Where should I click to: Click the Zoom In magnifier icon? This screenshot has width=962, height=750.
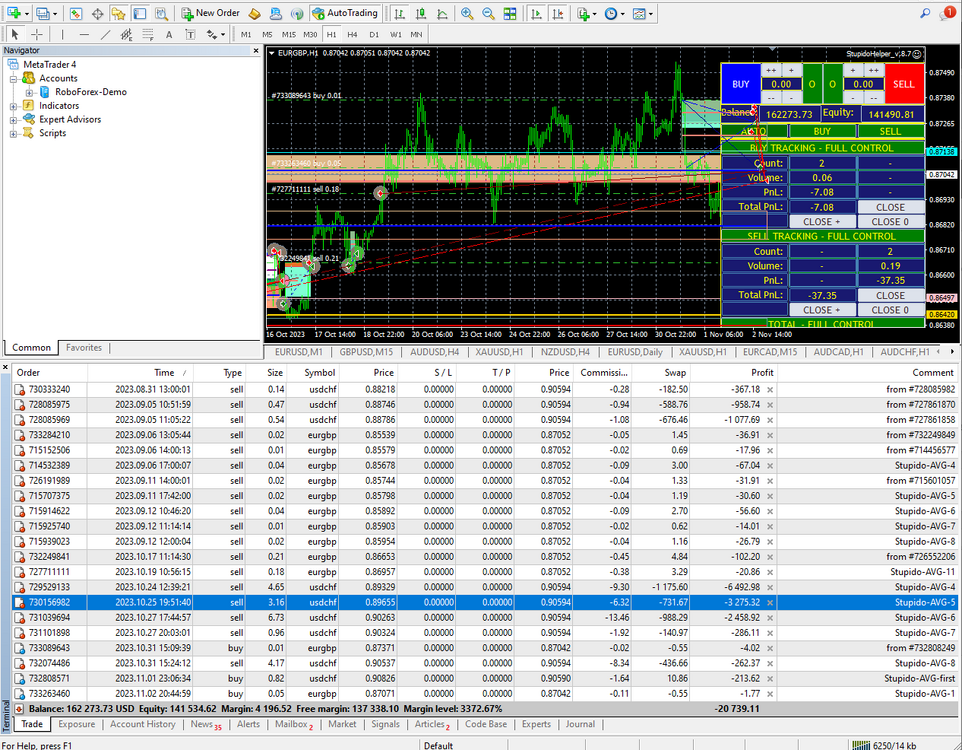click(467, 13)
